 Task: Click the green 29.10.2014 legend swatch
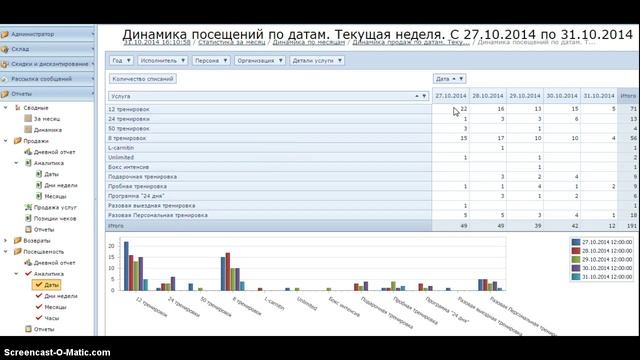[576, 259]
